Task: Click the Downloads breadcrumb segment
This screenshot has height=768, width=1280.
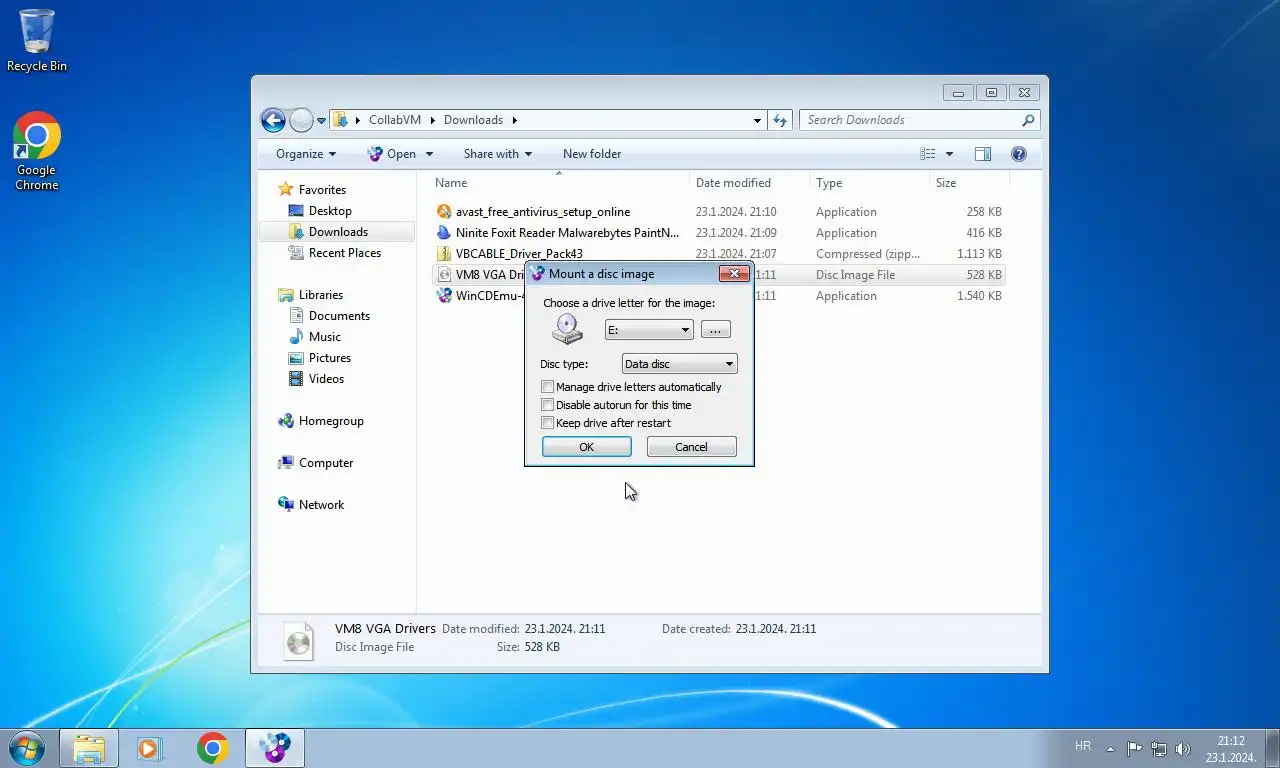Action: coord(473,120)
